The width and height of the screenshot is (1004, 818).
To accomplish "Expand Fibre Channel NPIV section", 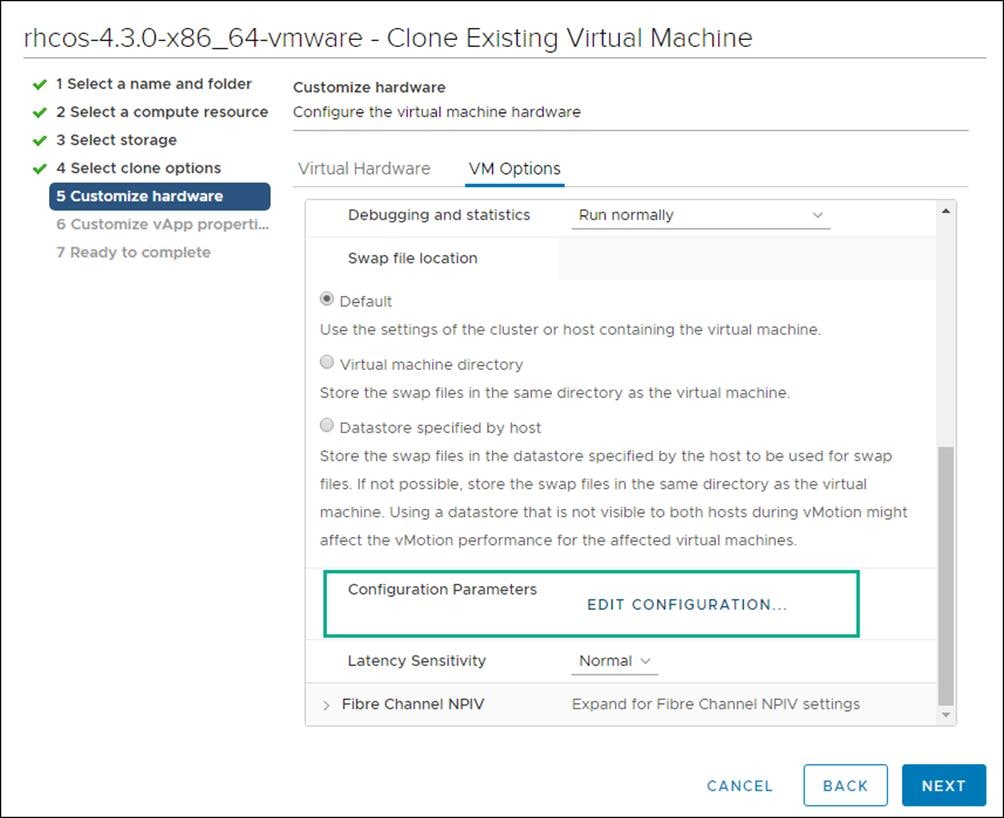I will click(x=327, y=705).
